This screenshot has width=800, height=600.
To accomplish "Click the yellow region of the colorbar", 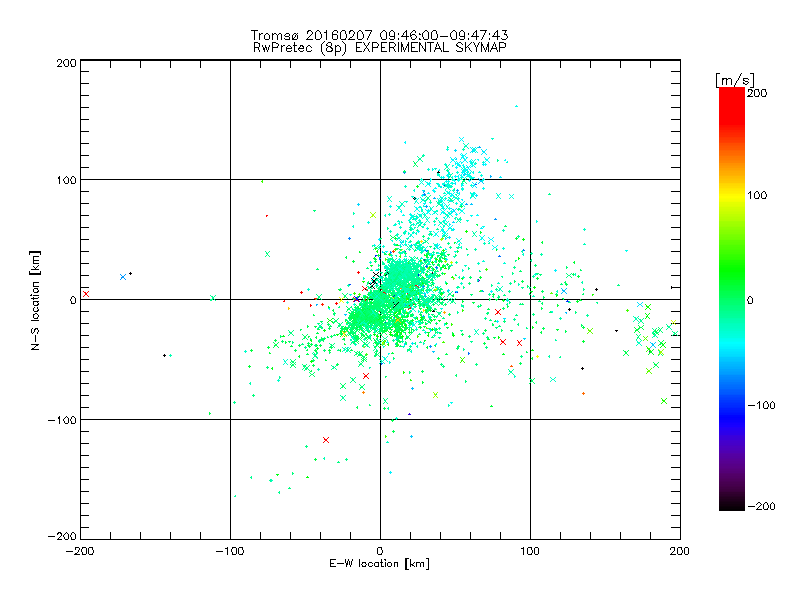I will click(x=732, y=196).
